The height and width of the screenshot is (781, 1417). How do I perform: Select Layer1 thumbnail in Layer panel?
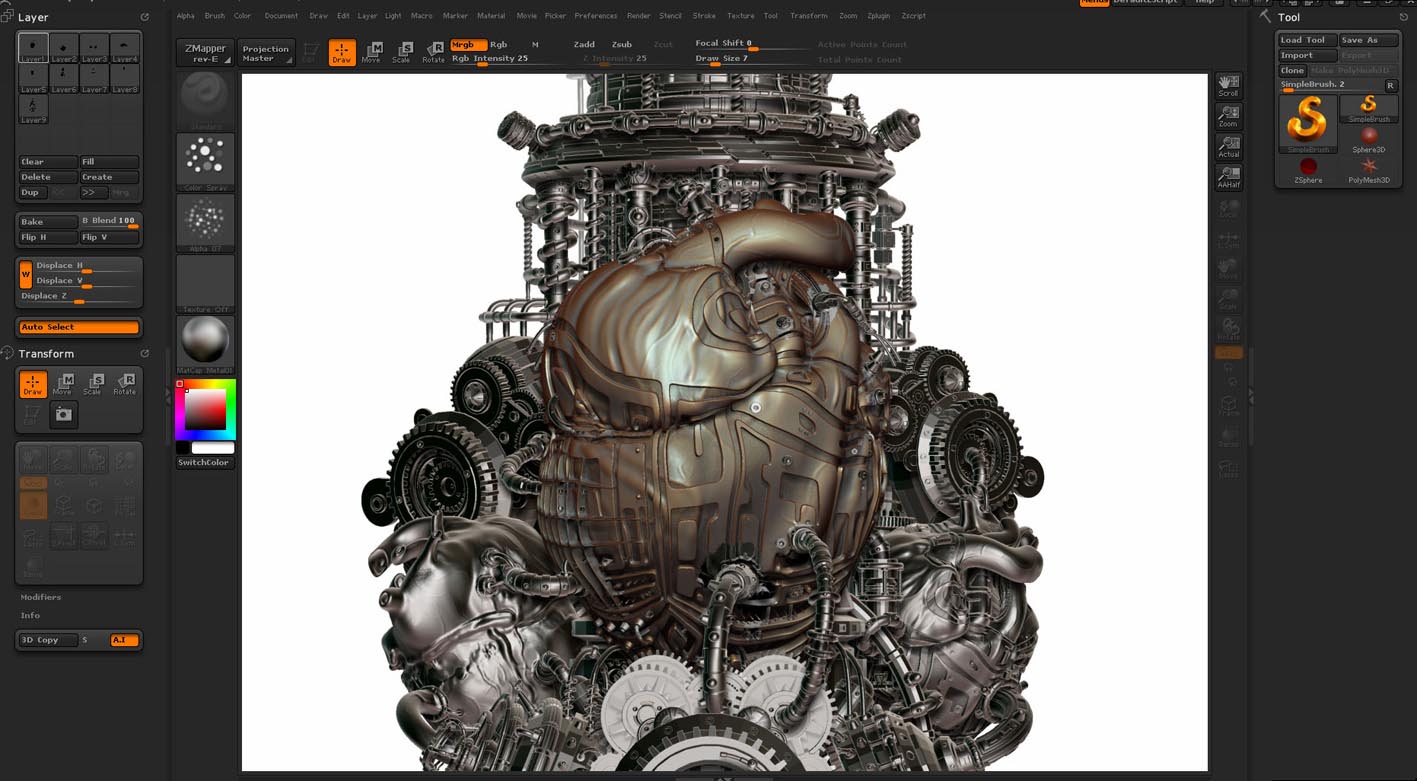coord(33,48)
